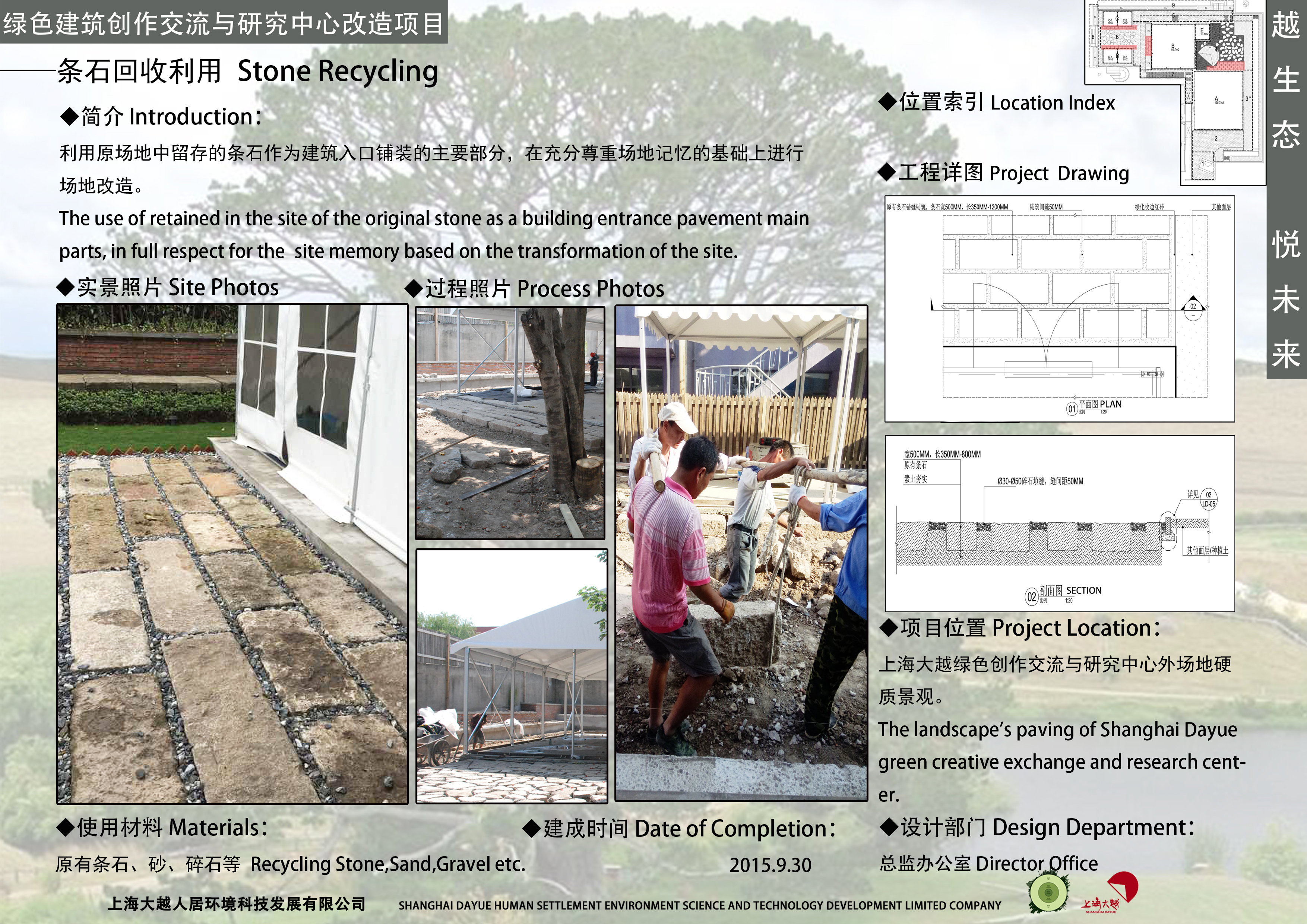Click the 设计部门 Design Department heading
Image resolution: width=1307 pixels, height=924 pixels.
point(1037,827)
